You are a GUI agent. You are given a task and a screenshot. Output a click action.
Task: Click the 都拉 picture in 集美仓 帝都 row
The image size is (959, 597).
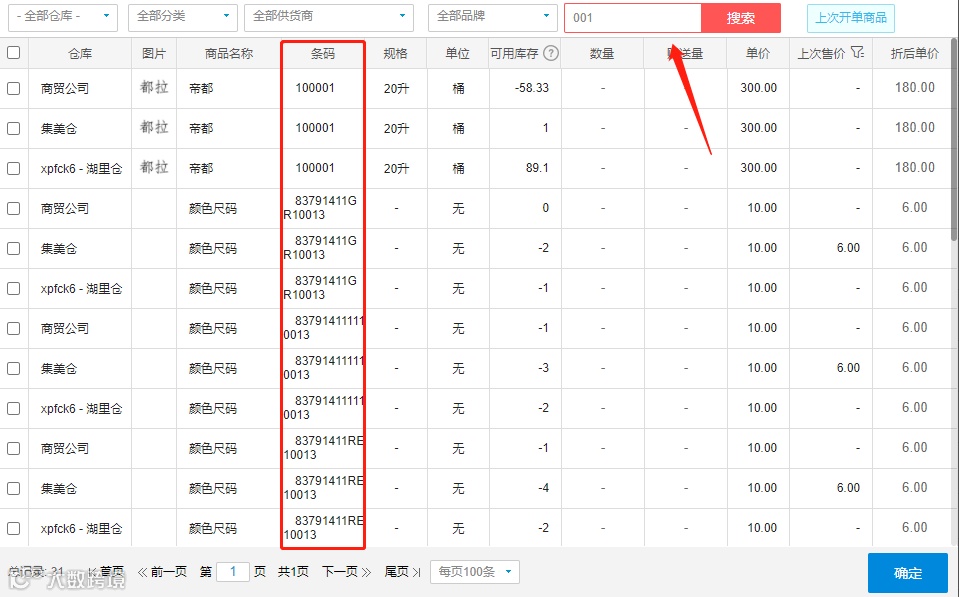click(154, 127)
